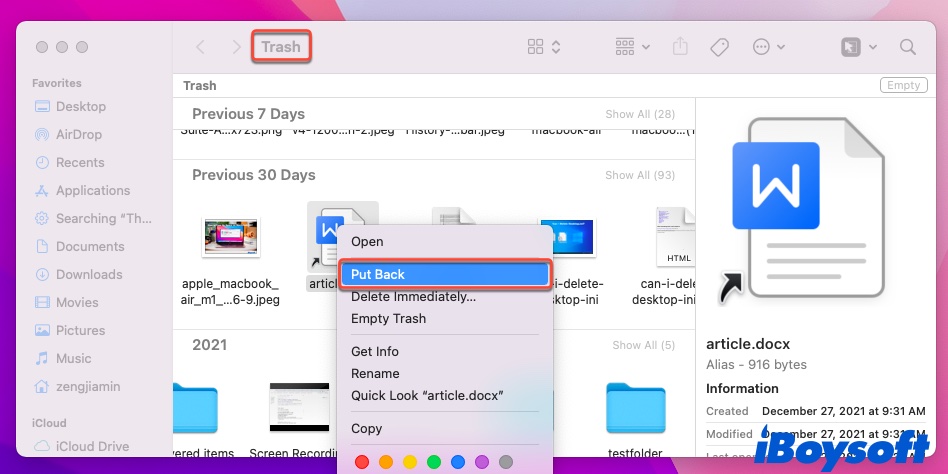The height and width of the screenshot is (474, 948).
Task: Choose Get Info in context menu
Action: [x=375, y=351]
